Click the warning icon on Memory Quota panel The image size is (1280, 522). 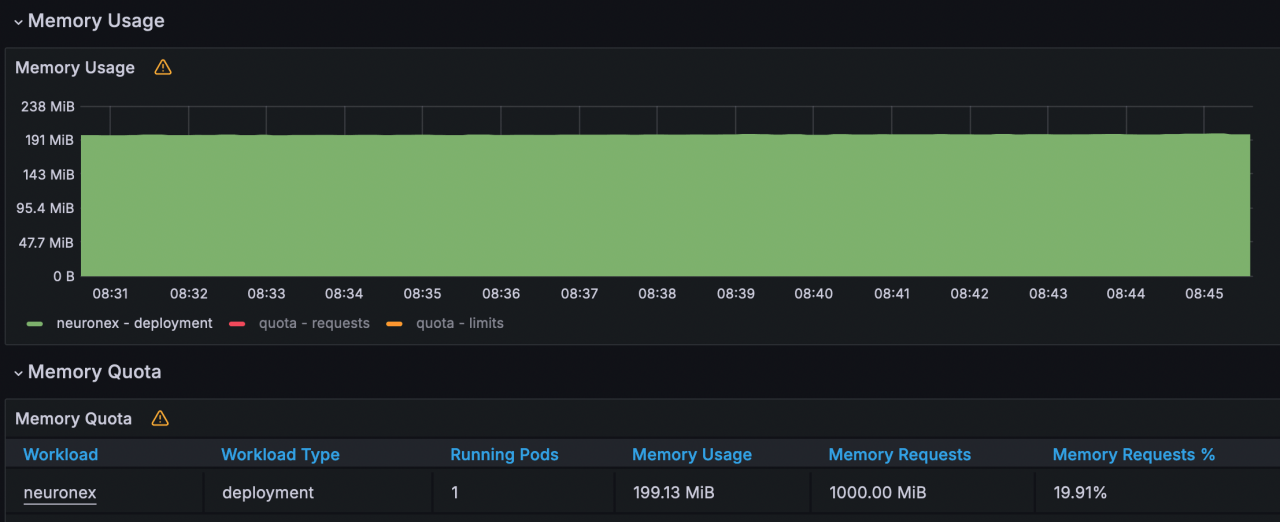pos(160,419)
